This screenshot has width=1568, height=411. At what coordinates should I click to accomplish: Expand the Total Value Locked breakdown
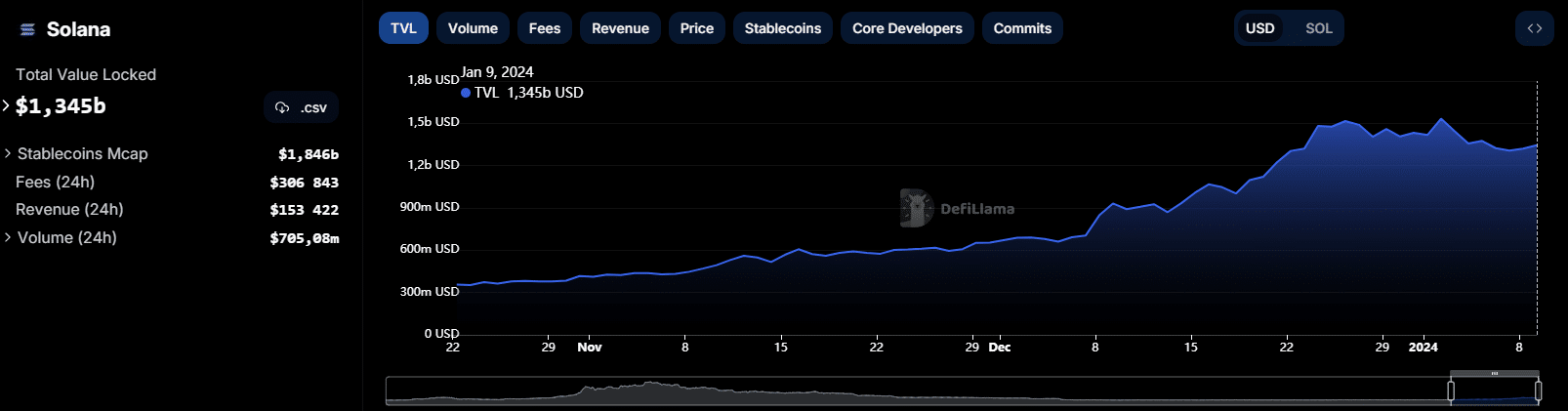pos(6,105)
